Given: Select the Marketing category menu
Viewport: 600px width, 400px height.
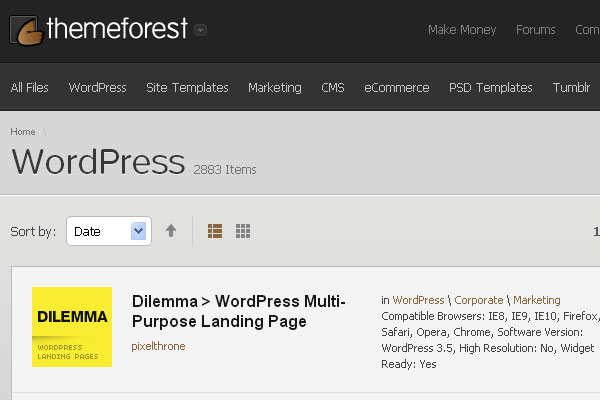Looking at the screenshot, I should point(275,88).
